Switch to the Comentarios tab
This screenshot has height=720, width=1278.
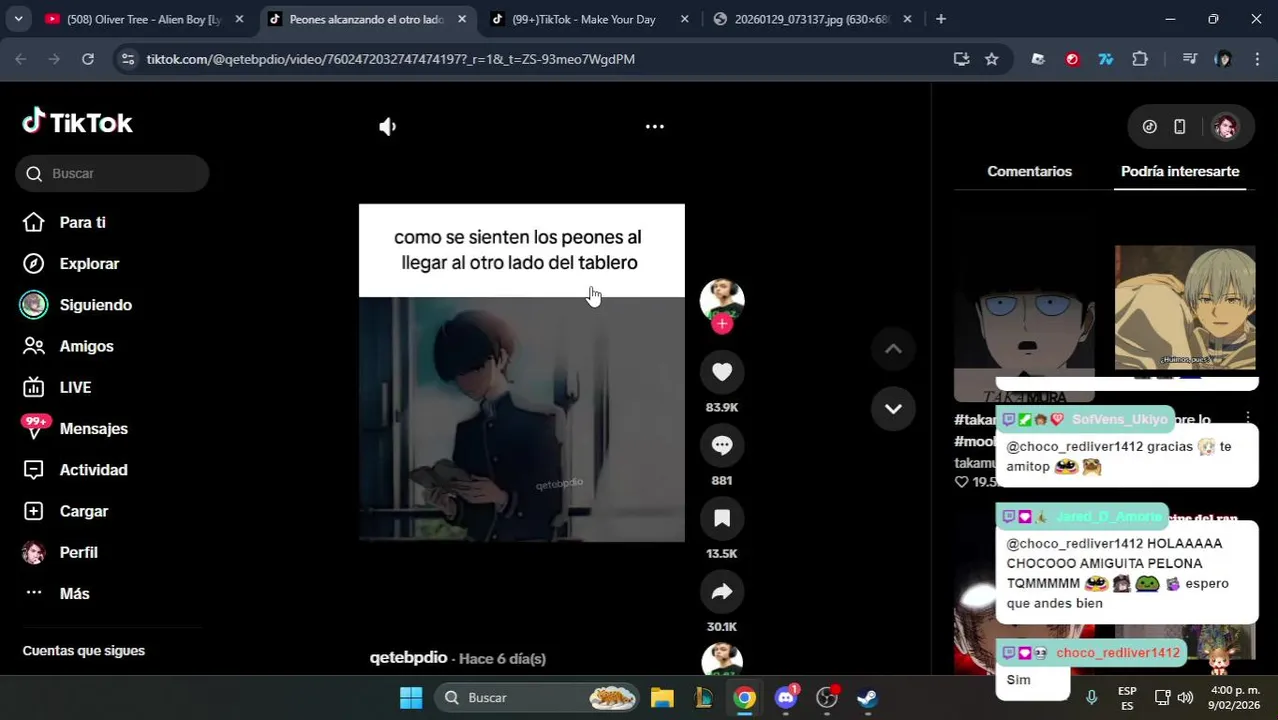coord(1029,172)
